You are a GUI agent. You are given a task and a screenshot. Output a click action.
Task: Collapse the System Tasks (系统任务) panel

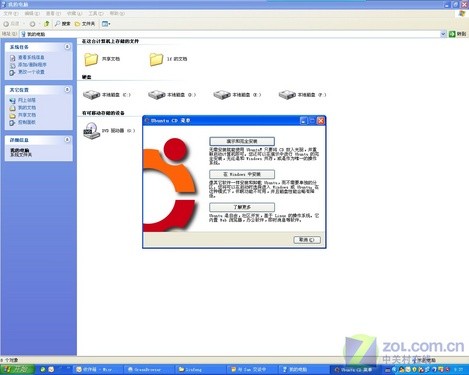[67, 47]
